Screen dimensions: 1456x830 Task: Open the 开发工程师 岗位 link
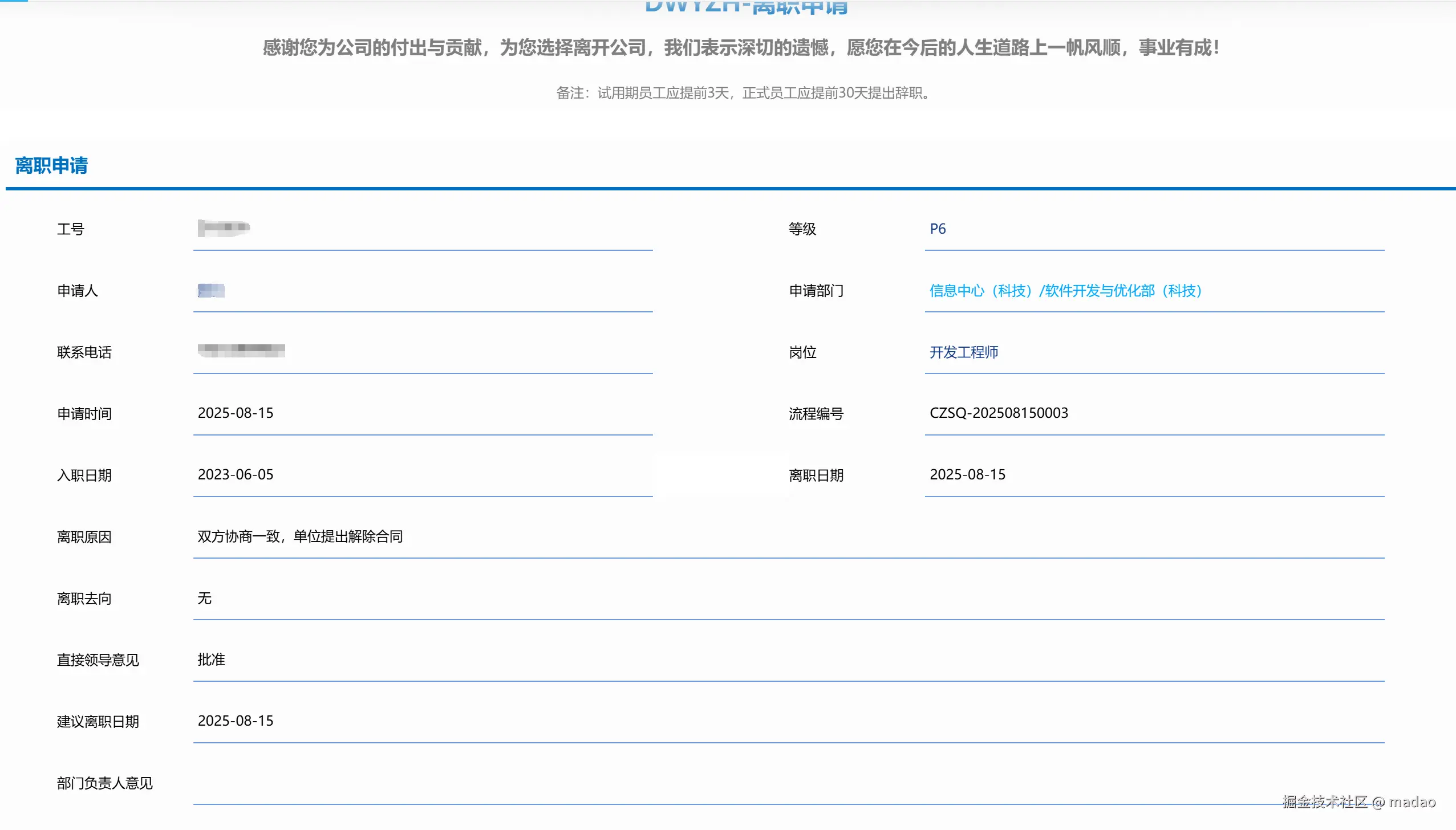click(x=964, y=353)
